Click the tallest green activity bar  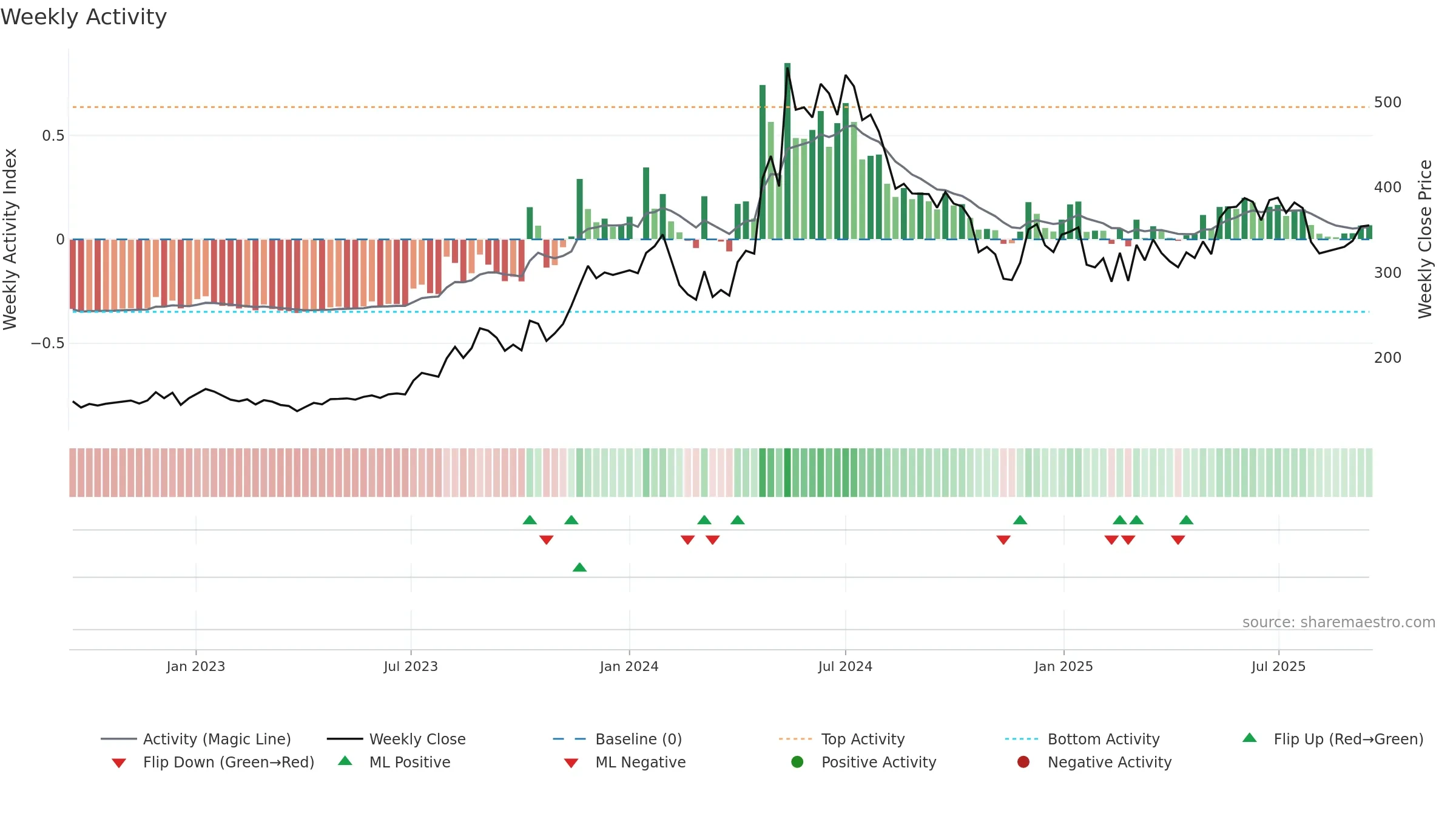tap(787, 151)
